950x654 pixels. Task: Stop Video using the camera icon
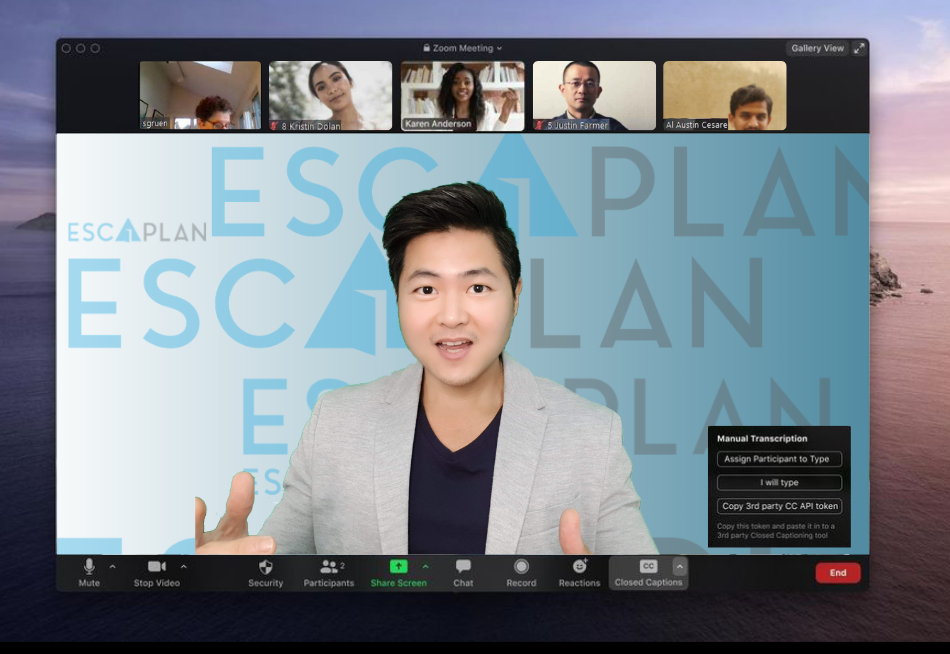[x=157, y=566]
